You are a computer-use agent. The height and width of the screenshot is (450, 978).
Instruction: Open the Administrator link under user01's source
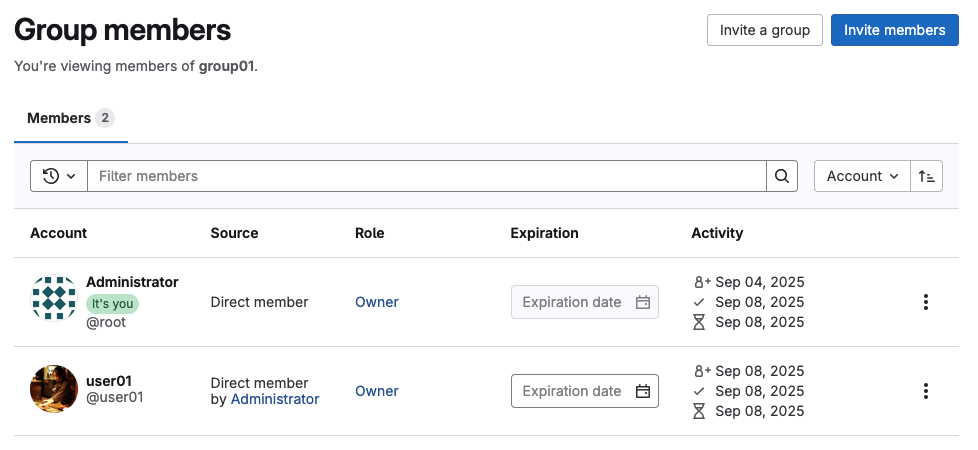[275, 399]
